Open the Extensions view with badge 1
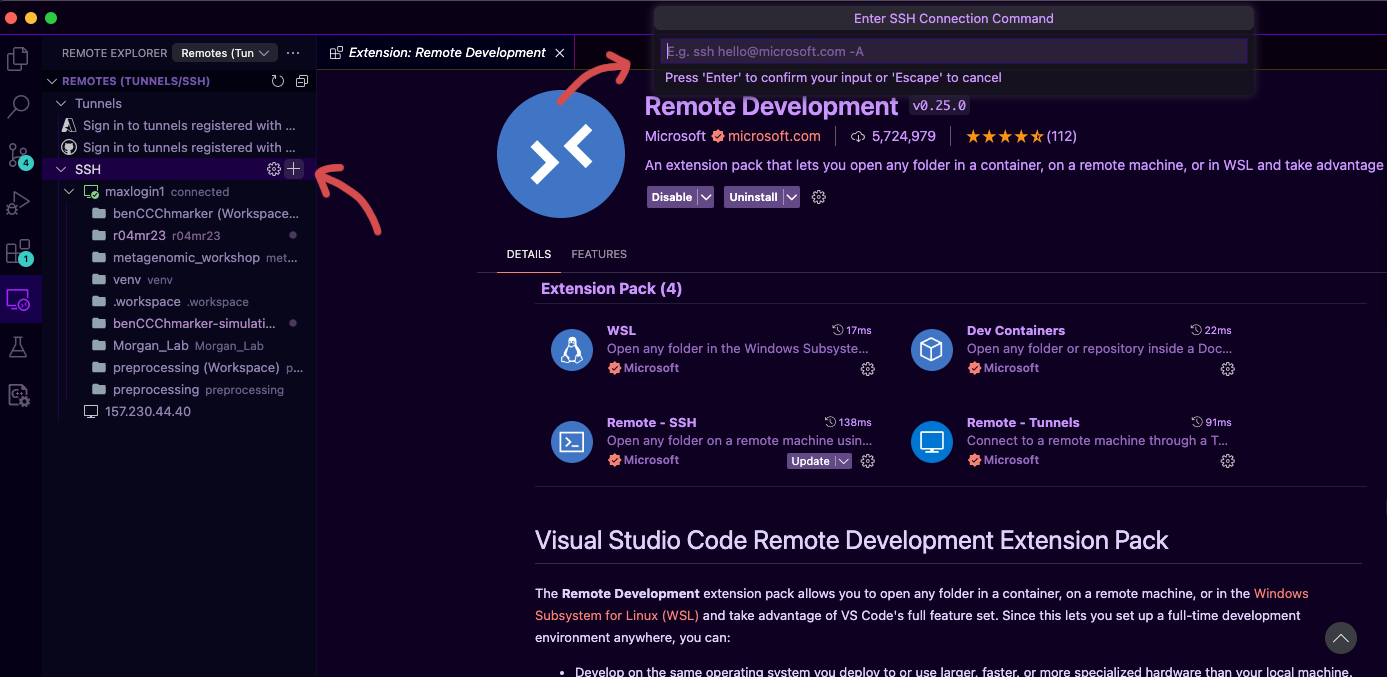1387x677 pixels. pos(19,252)
